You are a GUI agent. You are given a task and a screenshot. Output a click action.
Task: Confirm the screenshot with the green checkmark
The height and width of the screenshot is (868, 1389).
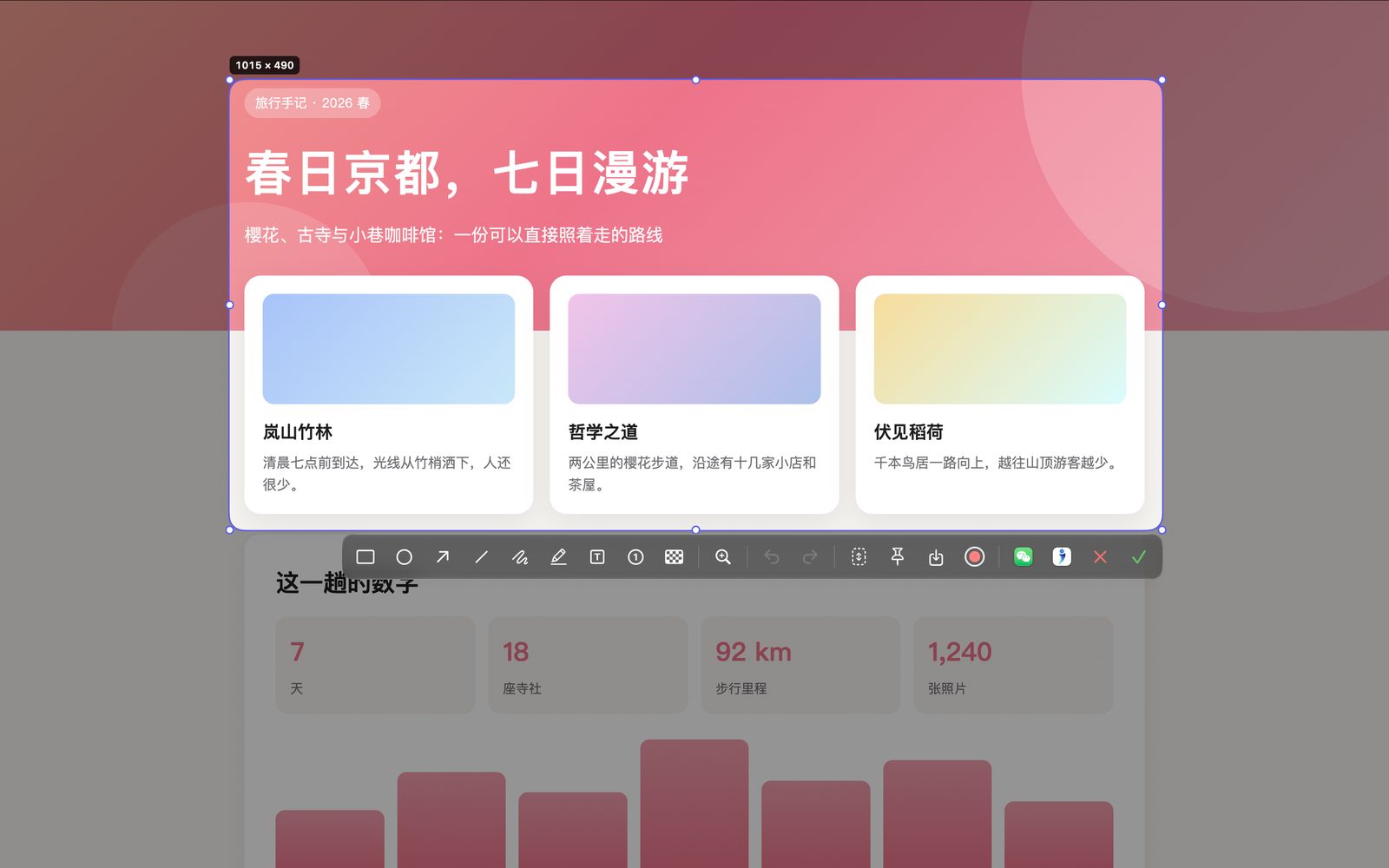click(x=1139, y=557)
